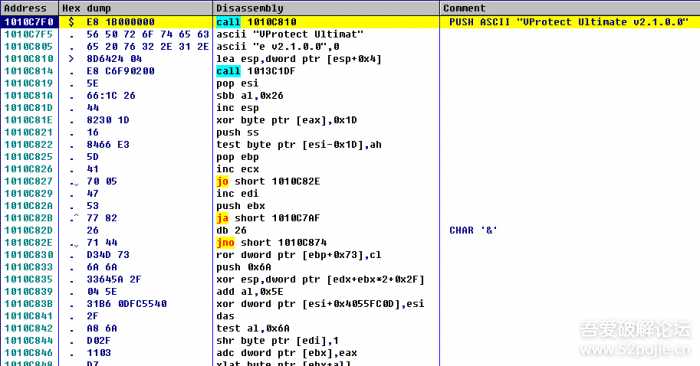
Task: Select address 1010C82E
Action: [29, 243]
